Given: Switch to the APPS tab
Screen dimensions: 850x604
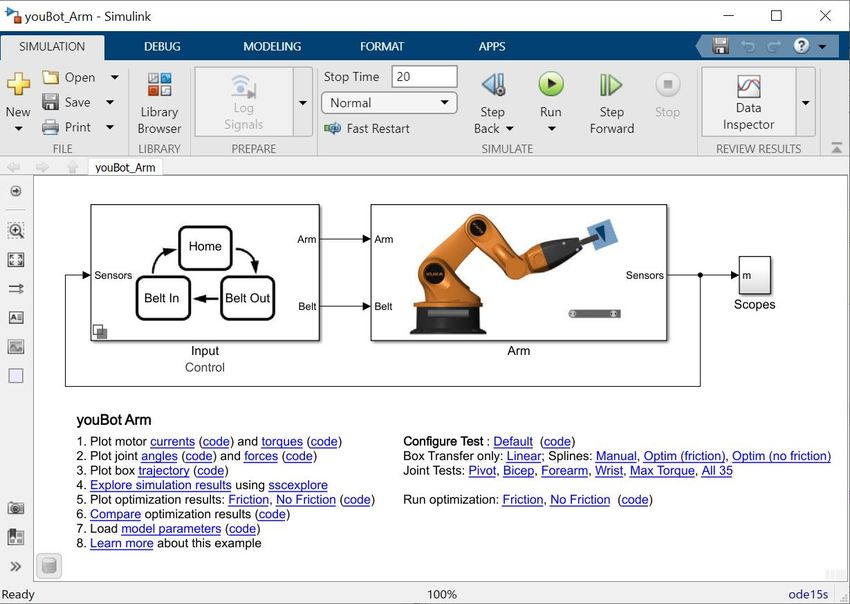Looking at the screenshot, I should (x=492, y=47).
